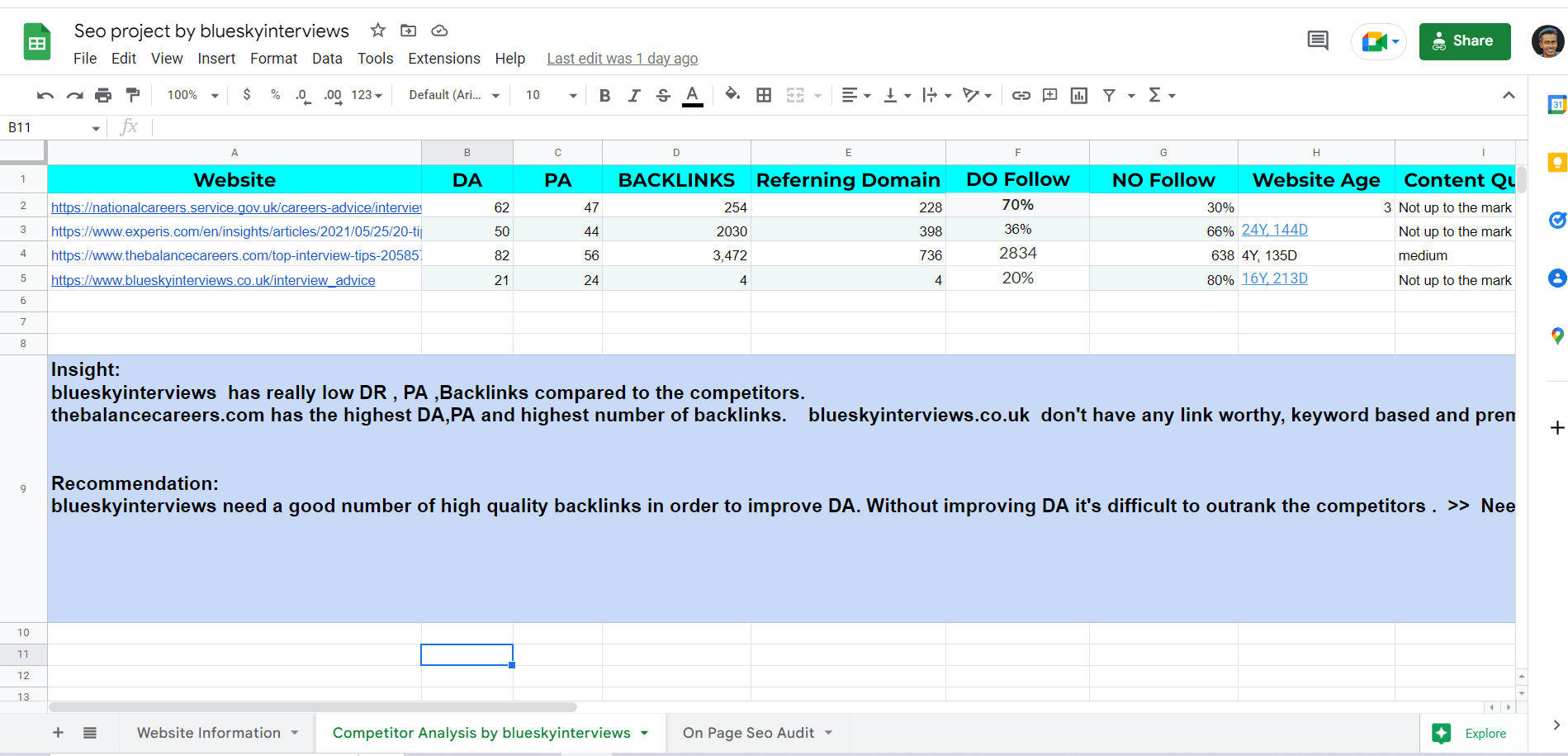The height and width of the screenshot is (756, 1568).
Task: Click the Move to folder icon
Action: click(x=409, y=31)
